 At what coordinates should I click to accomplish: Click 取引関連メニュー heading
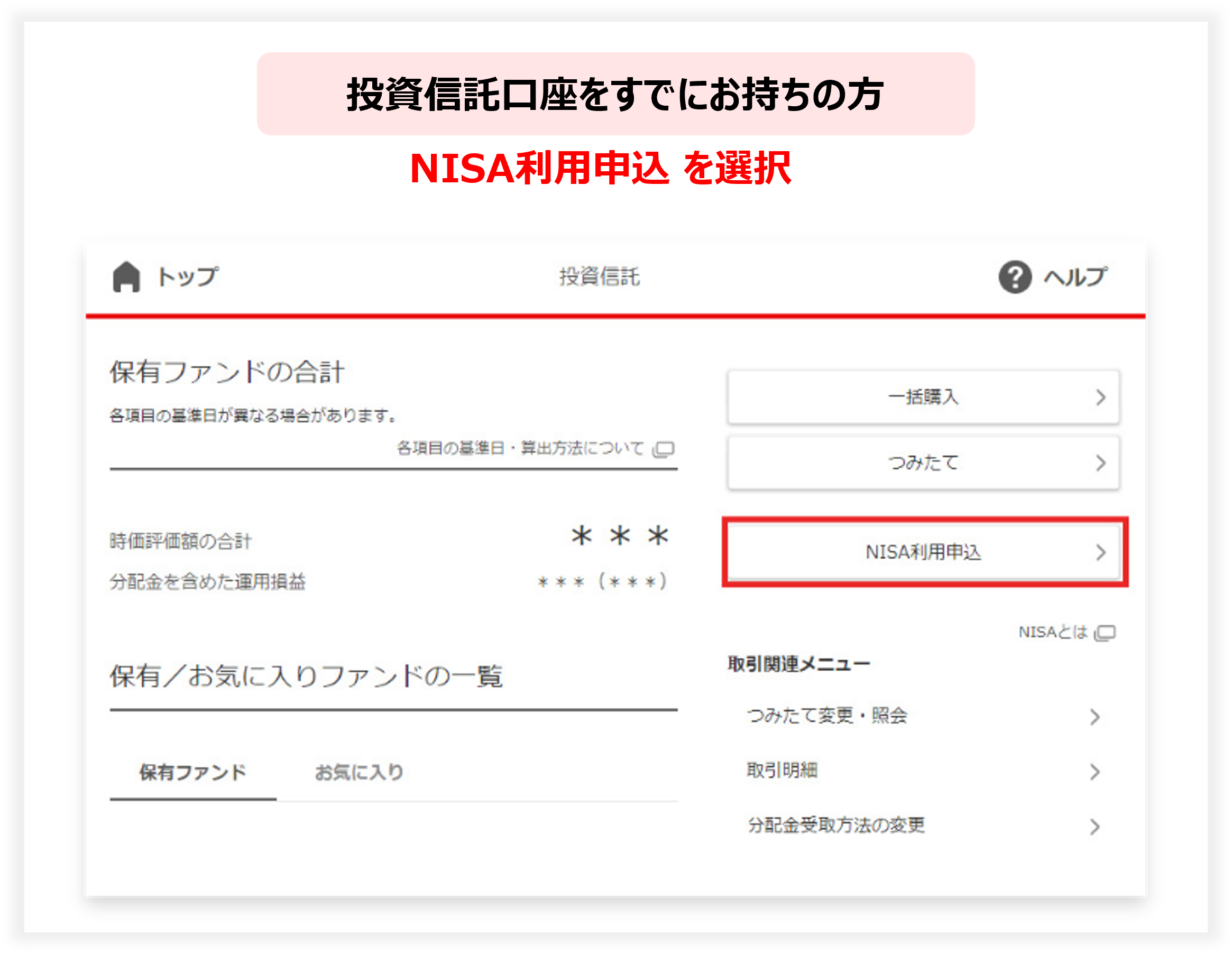(798, 664)
